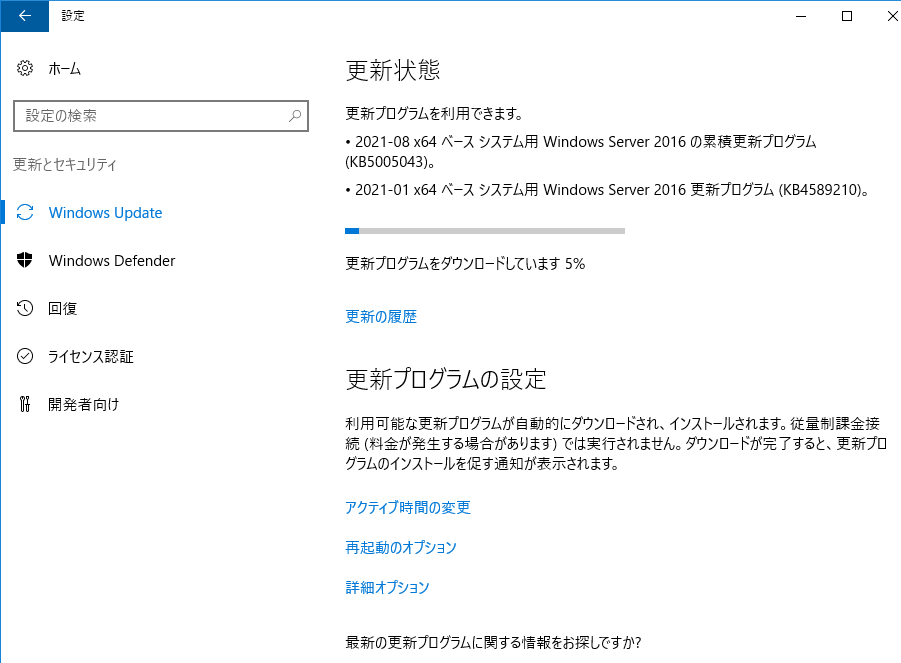Open the Windows Update section
The height and width of the screenshot is (663, 901).
(x=105, y=213)
